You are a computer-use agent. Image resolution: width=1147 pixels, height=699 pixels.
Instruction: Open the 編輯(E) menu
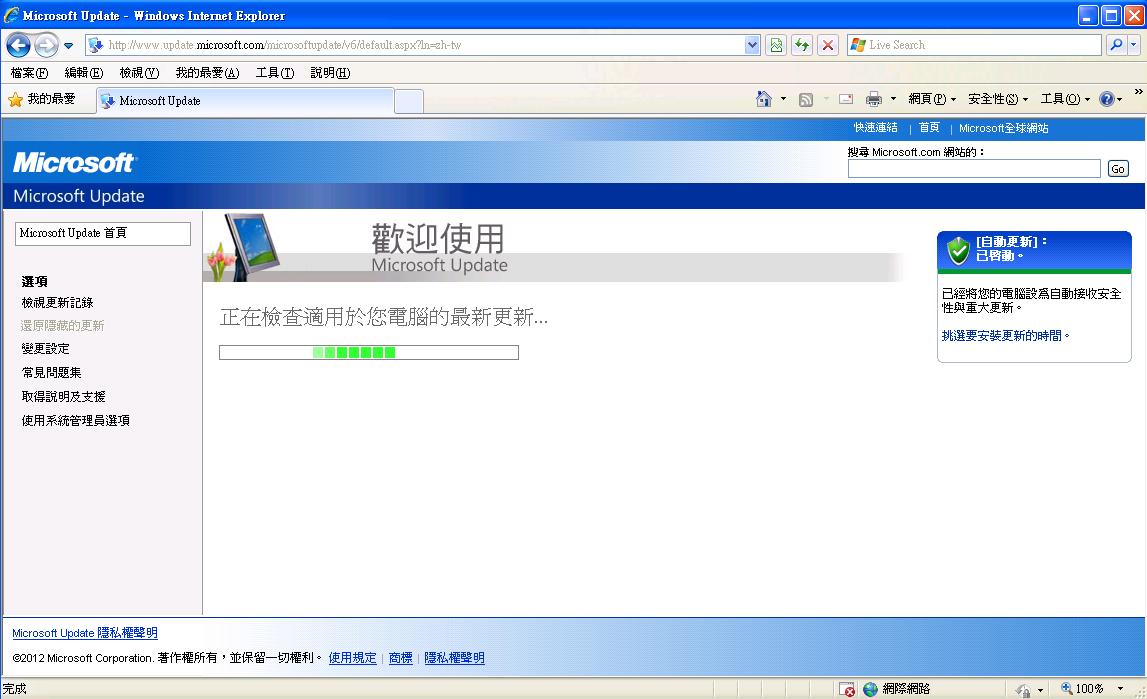coord(83,72)
